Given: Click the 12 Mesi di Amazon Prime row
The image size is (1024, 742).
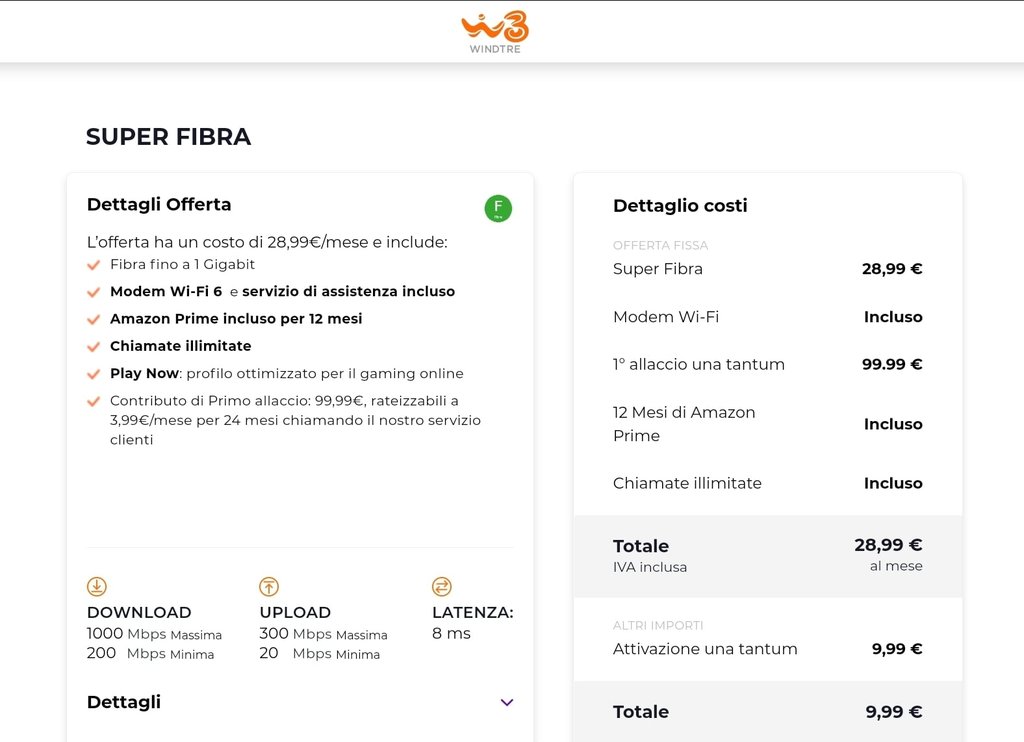Looking at the screenshot, I should coord(684,424).
